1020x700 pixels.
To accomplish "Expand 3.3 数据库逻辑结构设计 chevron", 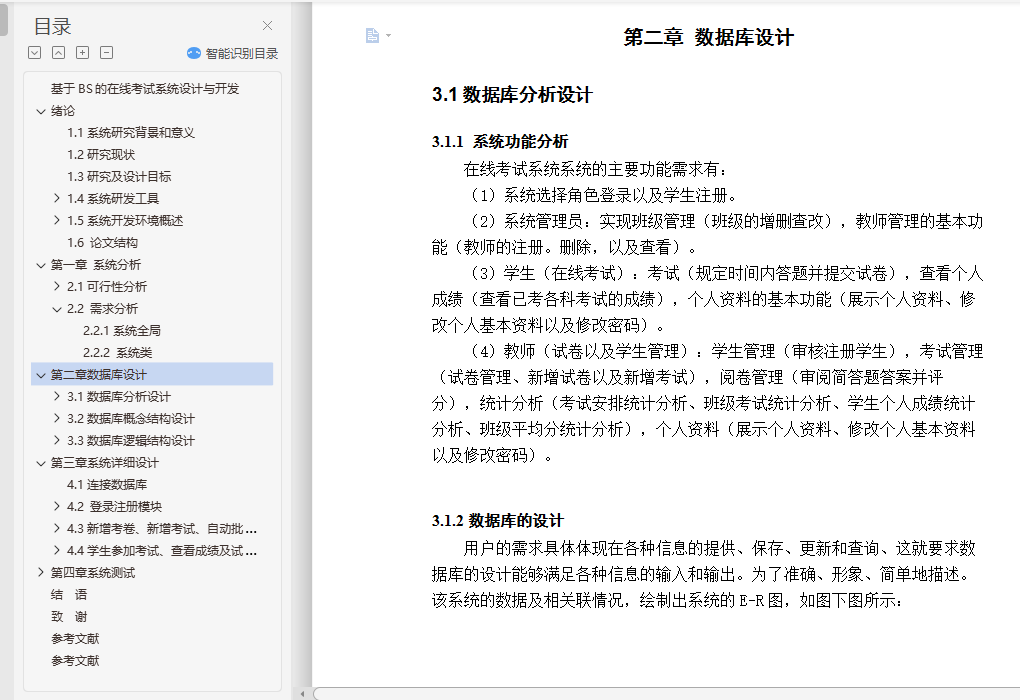I will (57, 440).
